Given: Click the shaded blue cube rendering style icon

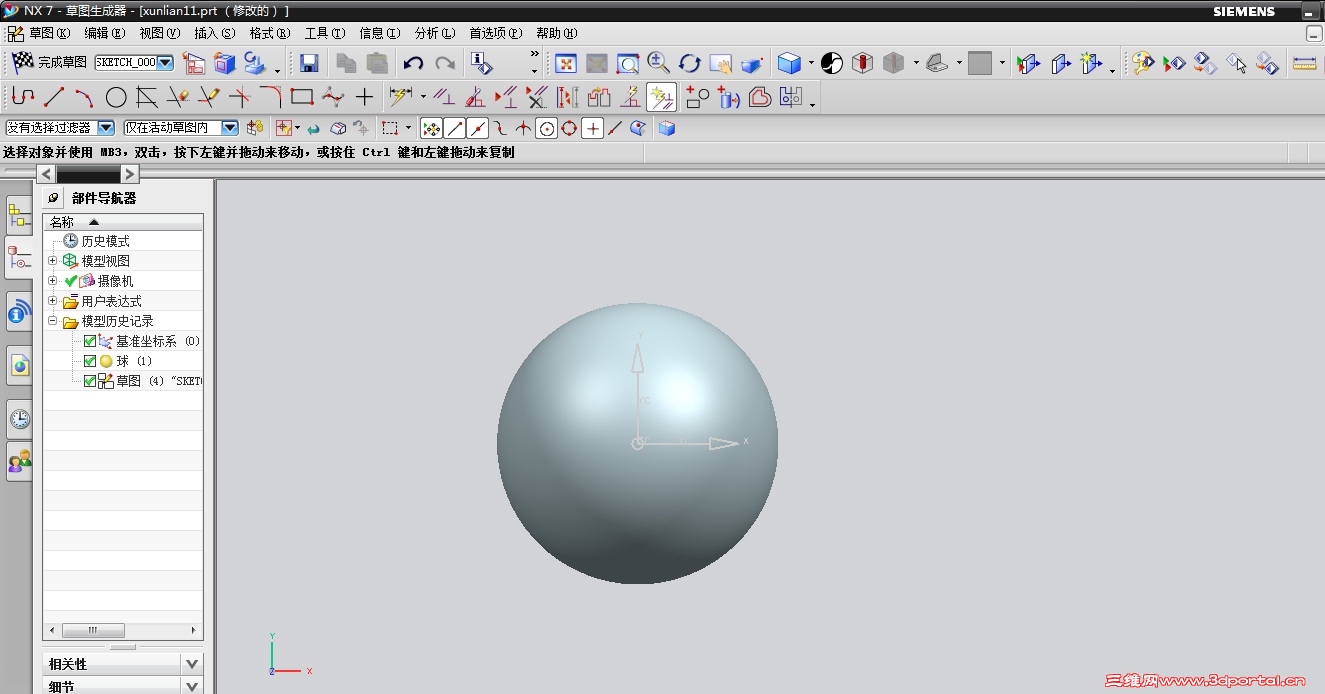Looking at the screenshot, I should [x=790, y=64].
